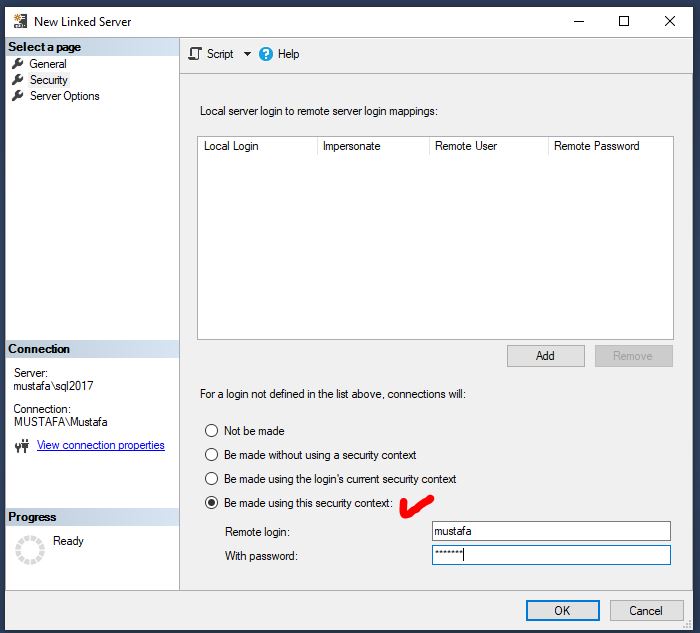Click the 'MUSTAFA\Mustafa' connection text
This screenshot has width=700, height=633.
coord(61,422)
